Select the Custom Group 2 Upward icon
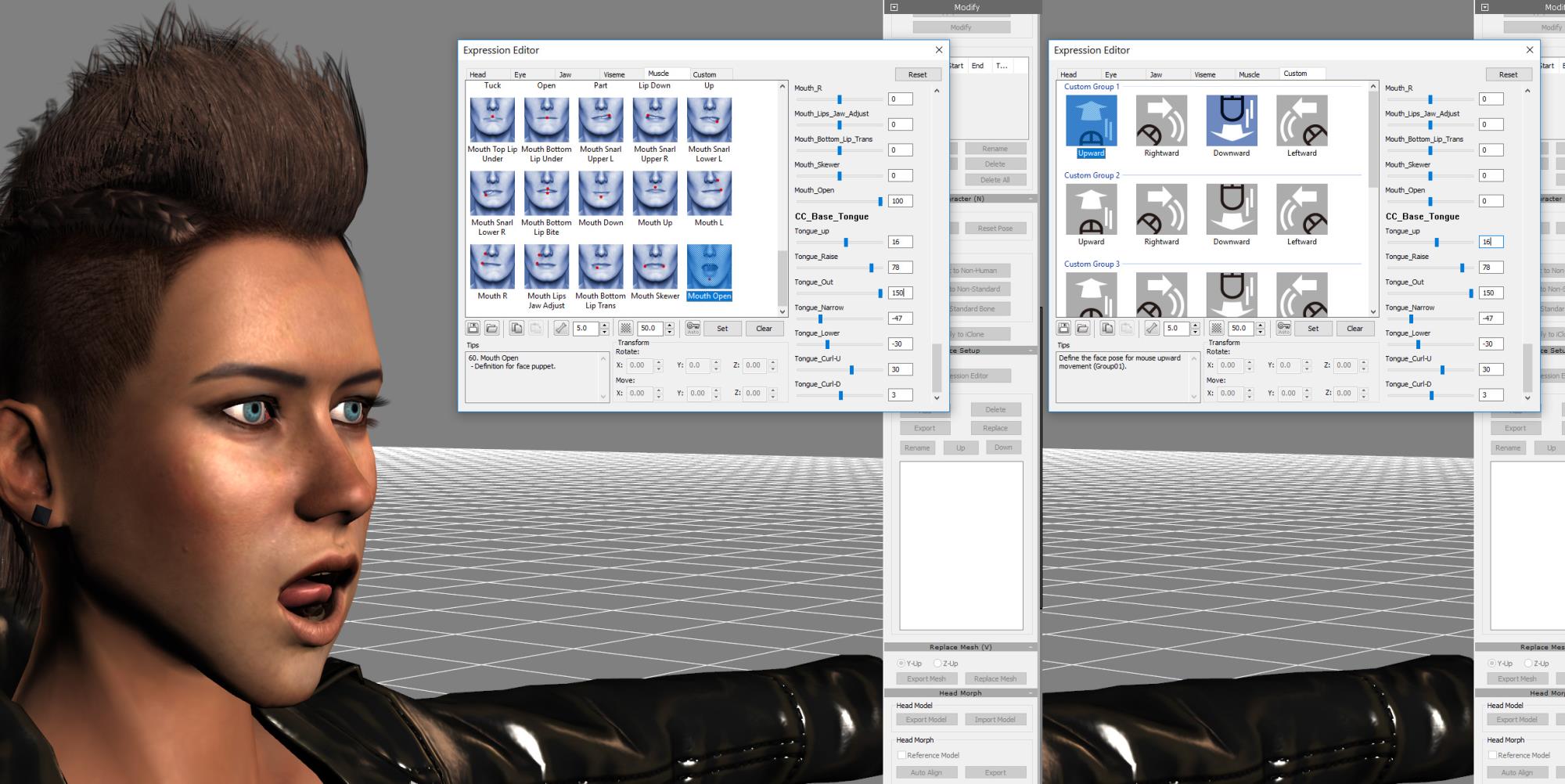Screen dimensions: 1565x784 pyautogui.click(x=1091, y=209)
